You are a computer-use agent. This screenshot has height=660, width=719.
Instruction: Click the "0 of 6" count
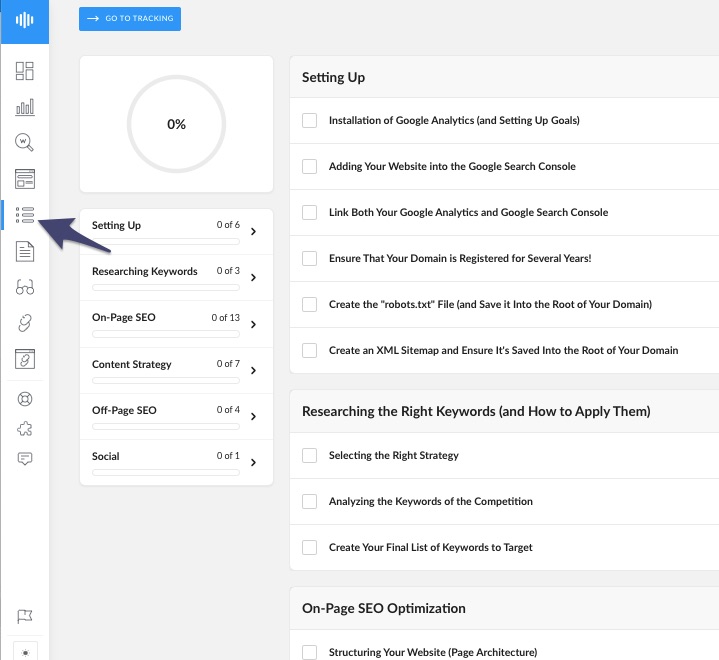[x=228, y=225]
